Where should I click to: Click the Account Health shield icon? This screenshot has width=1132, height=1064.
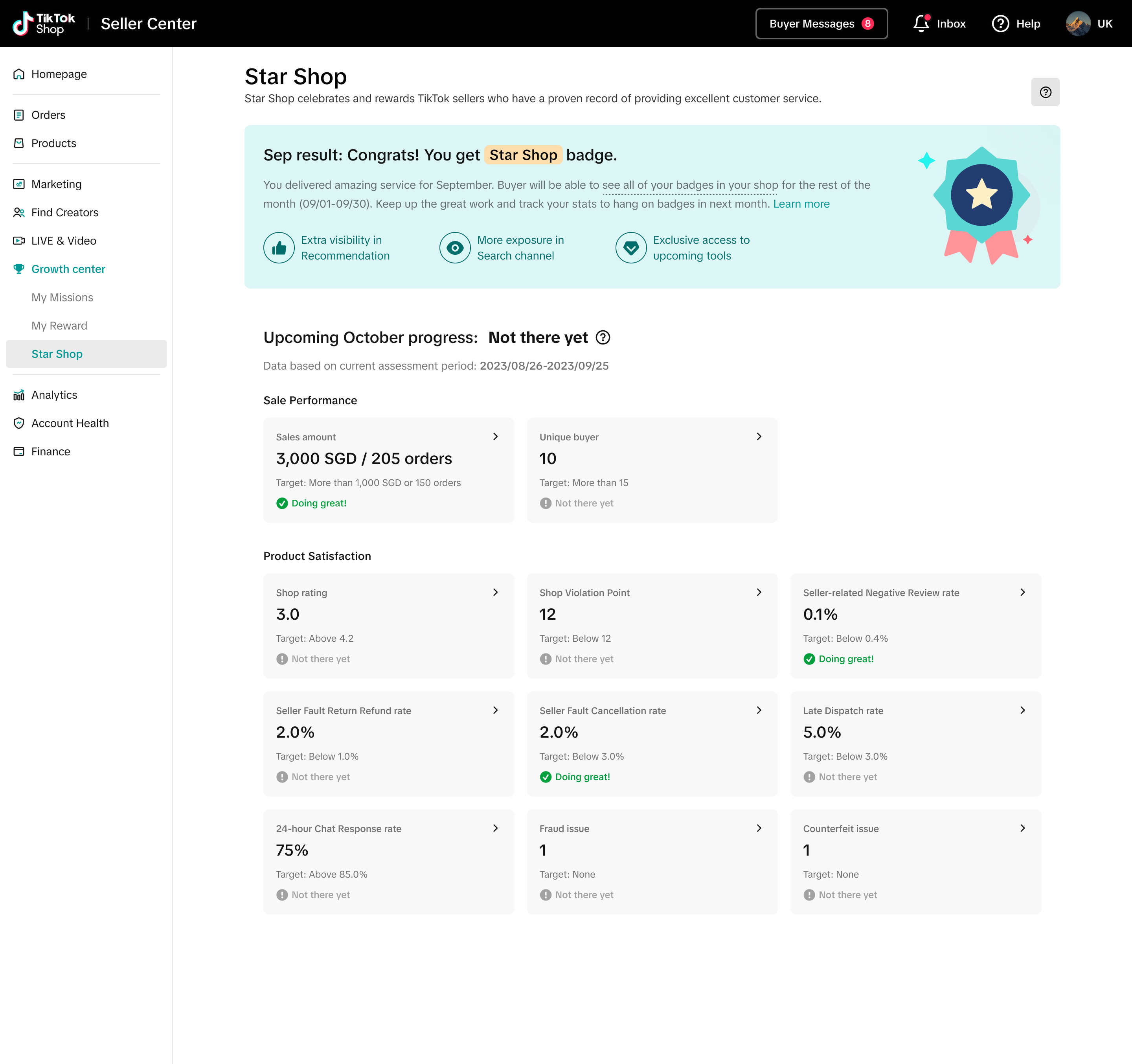19,423
